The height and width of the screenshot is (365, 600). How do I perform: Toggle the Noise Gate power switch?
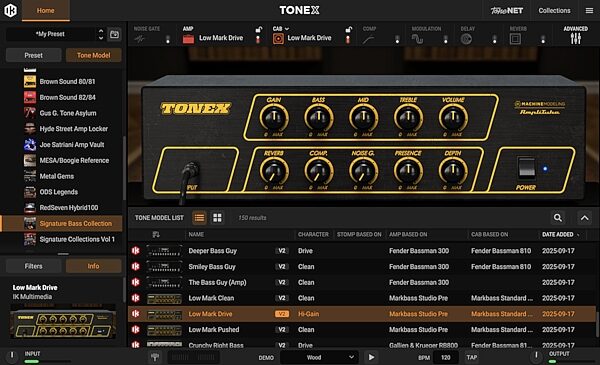pyautogui.click(x=168, y=39)
